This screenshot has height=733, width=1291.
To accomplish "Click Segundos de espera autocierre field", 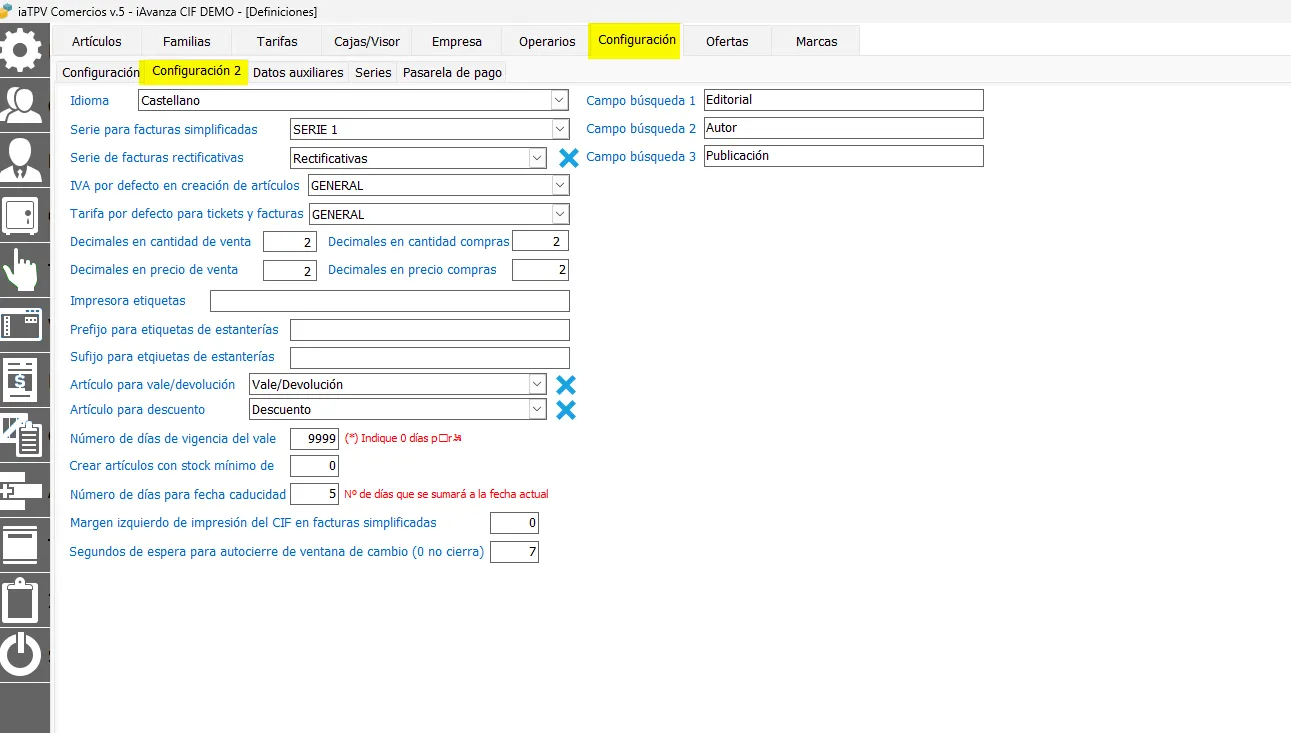I will (514, 552).
